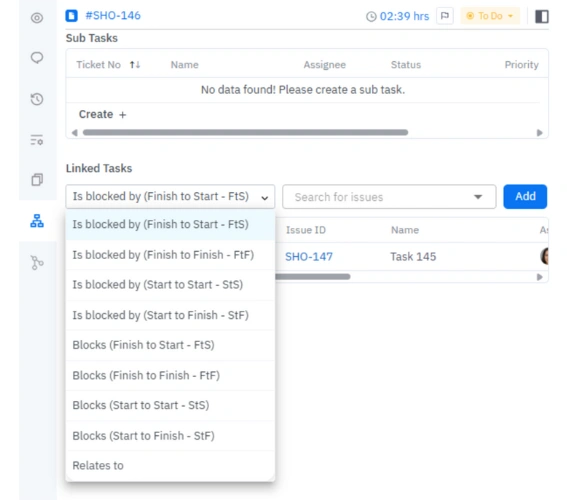Open the git branch icon in sidebar
Screen dimensions: 567x500
(37, 262)
